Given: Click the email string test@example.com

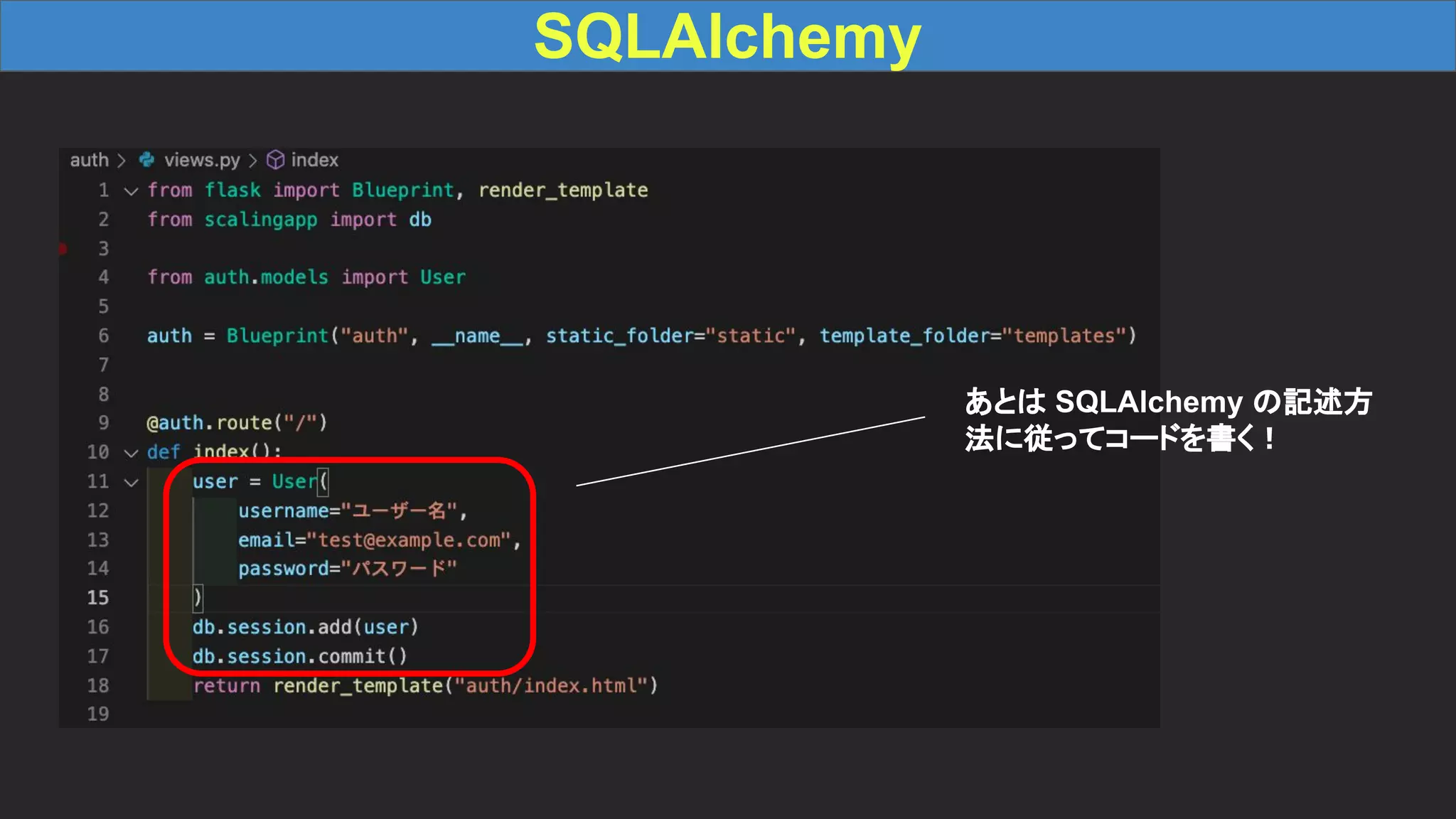Looking at the screenshot, I should coord(409,540).
